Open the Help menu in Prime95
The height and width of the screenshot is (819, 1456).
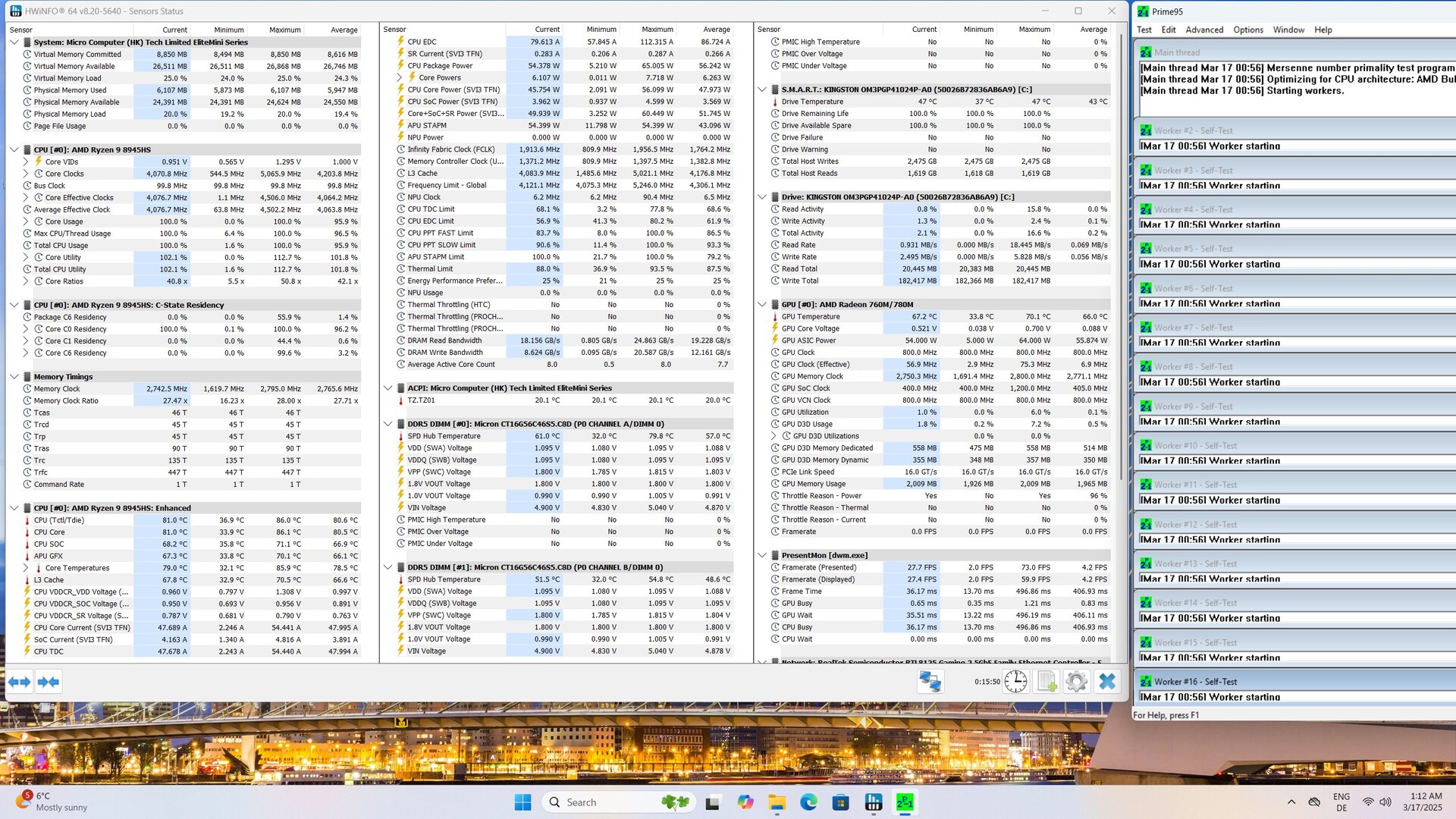pos(1323,30)
